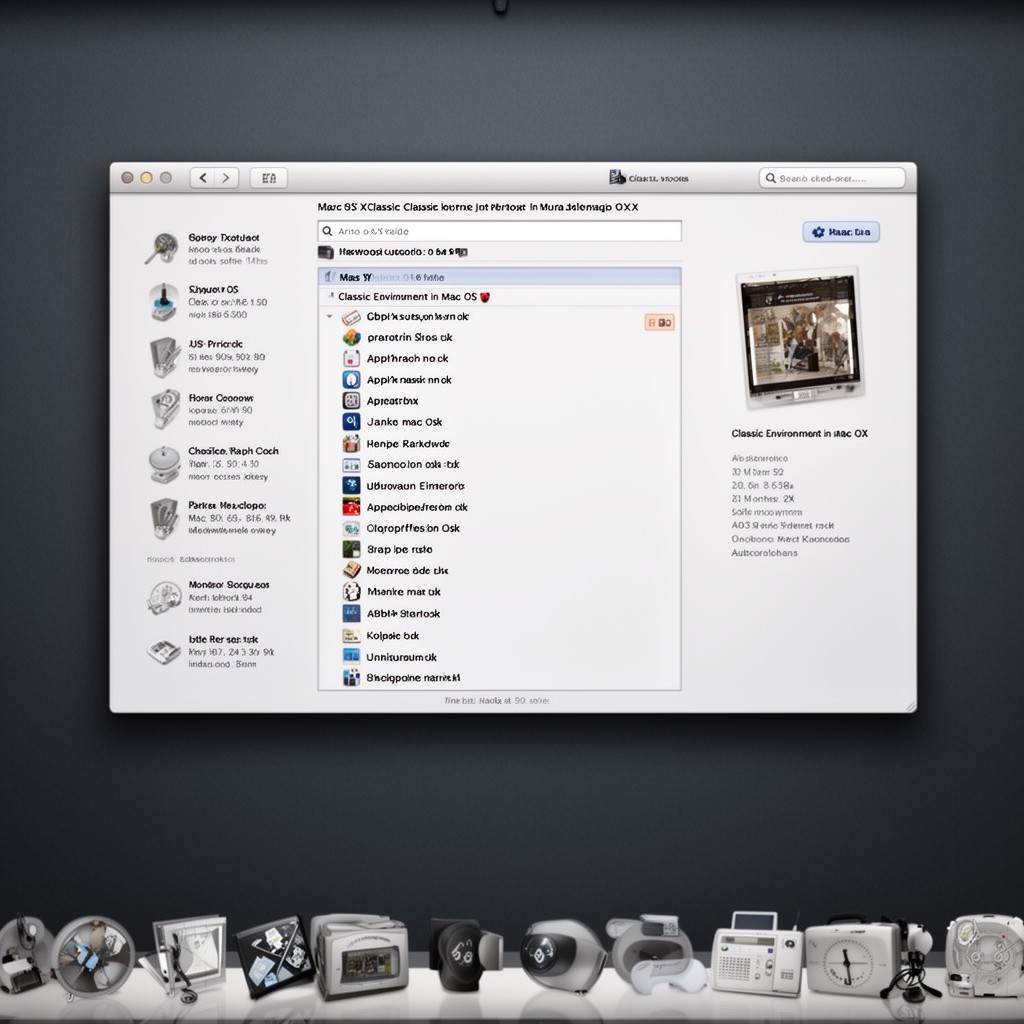
Task: Click the Appl'hraoh no ok icon
Action: 351,359
